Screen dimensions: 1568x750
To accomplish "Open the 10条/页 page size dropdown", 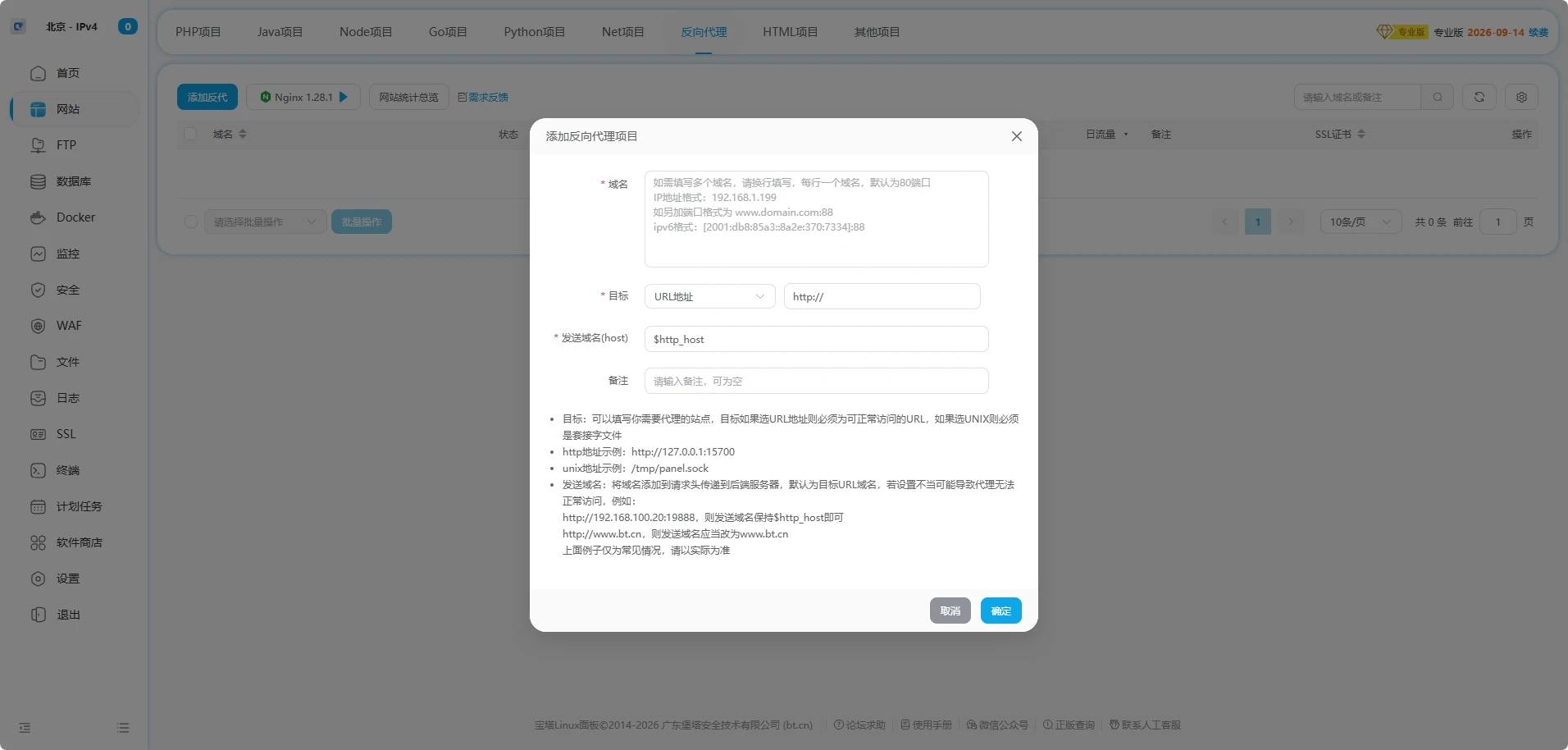I will click(x=1360, y=222).
